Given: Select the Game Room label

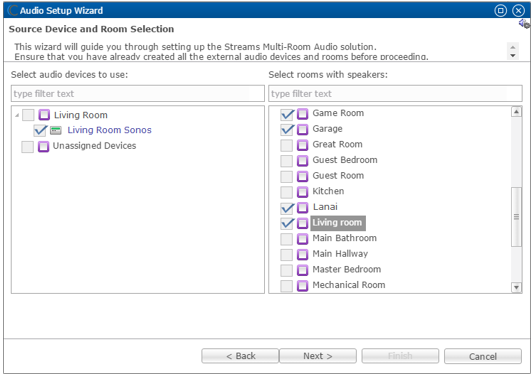Looking at the screenshot, I should click(x=338, y=113).
